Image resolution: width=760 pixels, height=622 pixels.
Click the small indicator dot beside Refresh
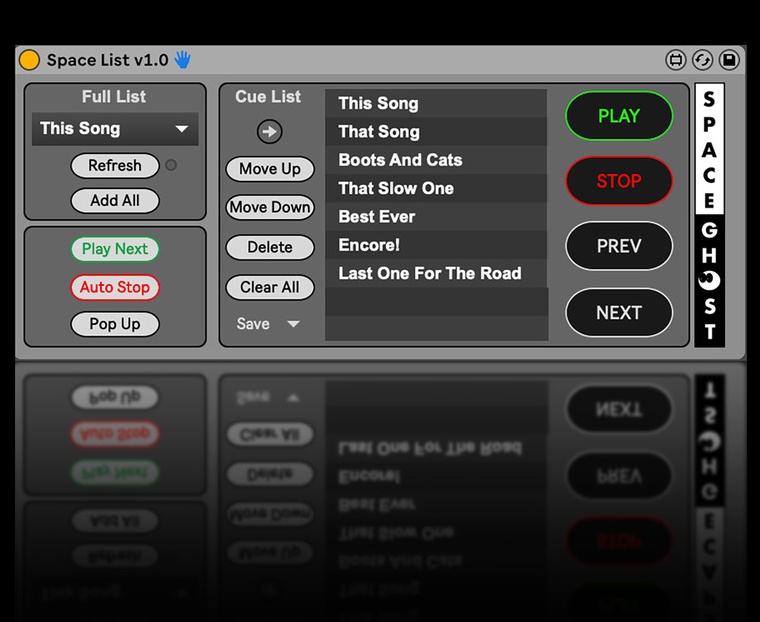coord(171,166)
